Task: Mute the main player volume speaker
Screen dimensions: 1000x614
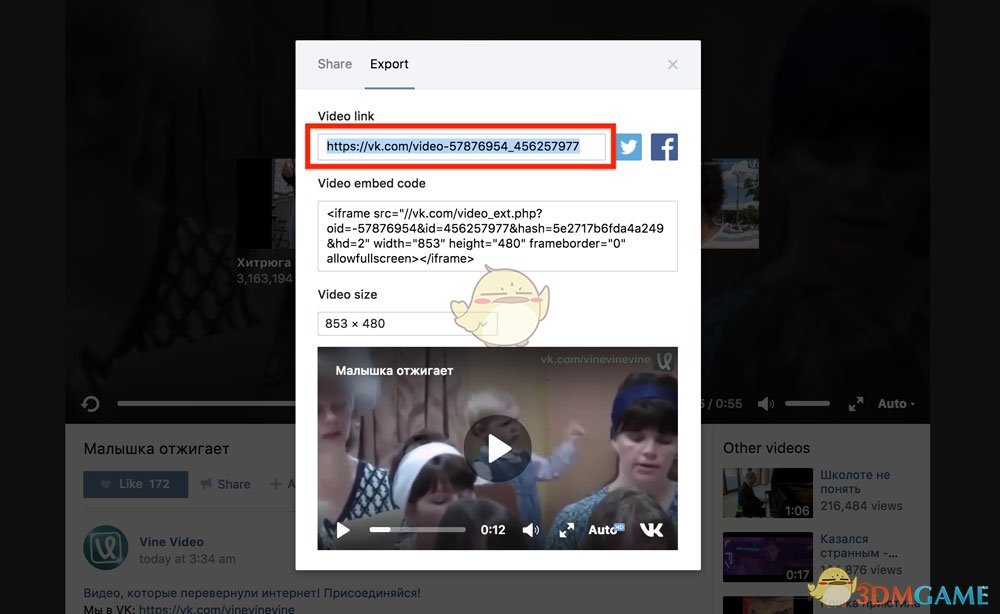Action: coord(766,404)
